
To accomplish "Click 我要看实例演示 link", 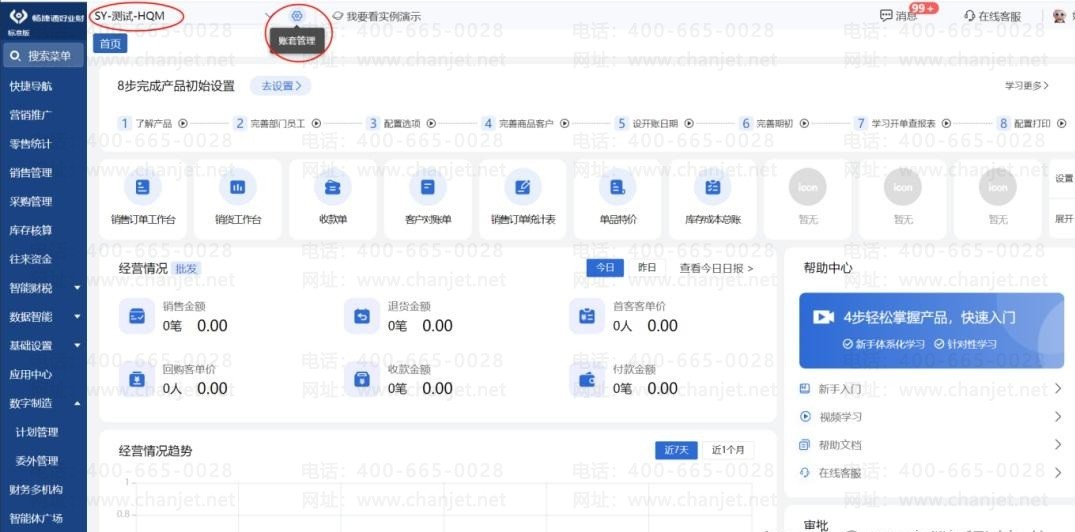I will click(377, 16).
